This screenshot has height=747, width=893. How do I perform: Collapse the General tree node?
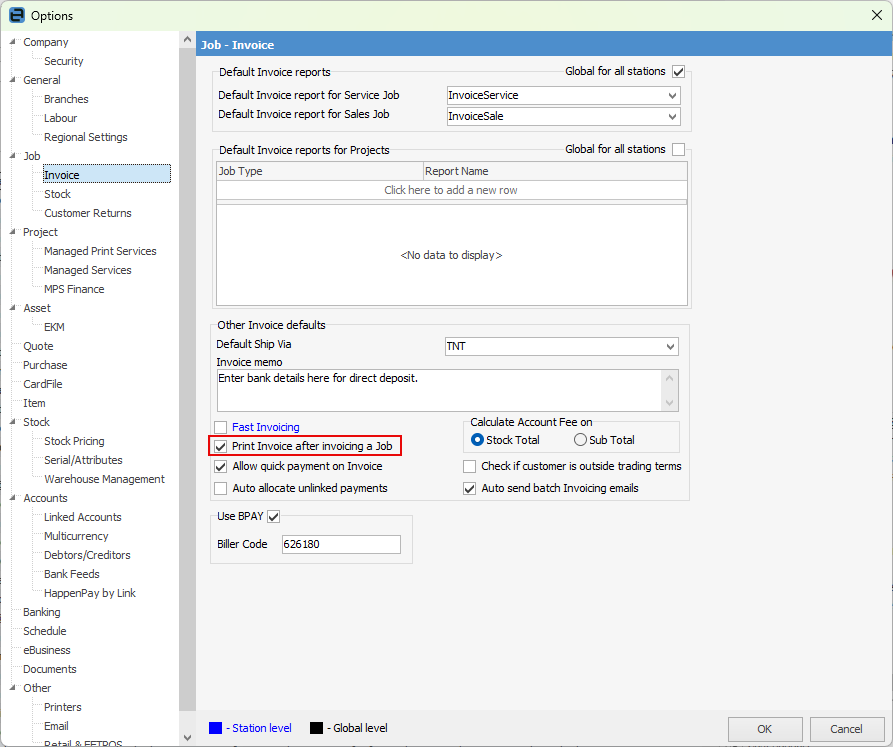point(13,80)
